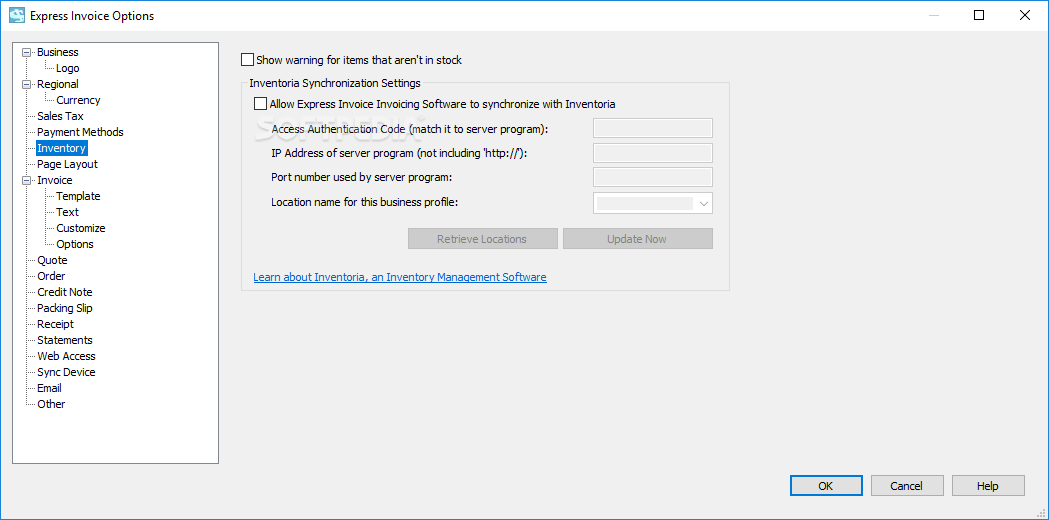
Task: Click the Port number input field
Action: [x=653, y=177]
